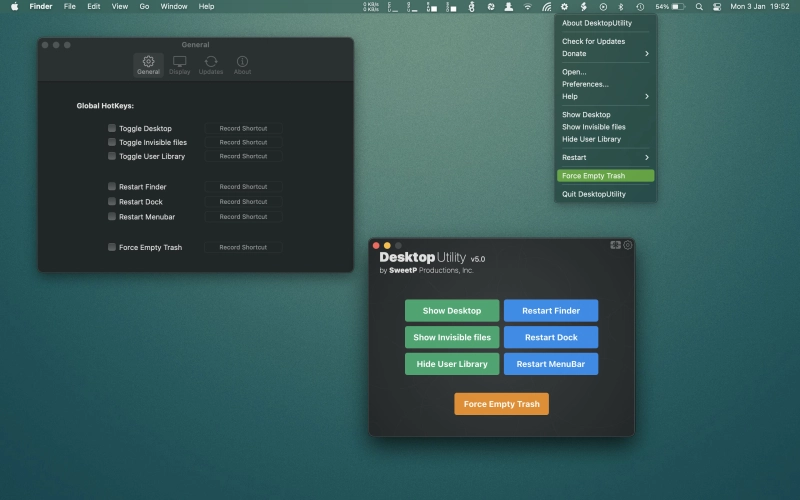Open Spotlight search in the menu bar

click(x=699, y=7)
